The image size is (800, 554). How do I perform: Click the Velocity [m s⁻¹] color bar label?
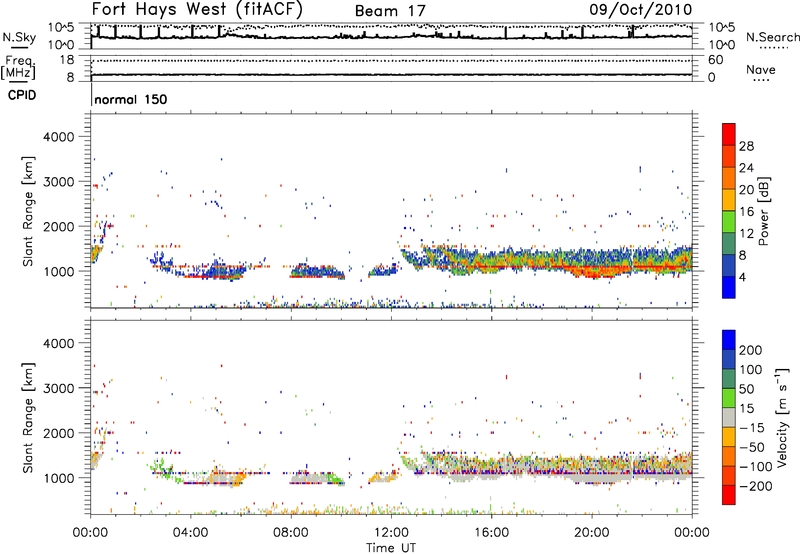(x=781, y=417)
